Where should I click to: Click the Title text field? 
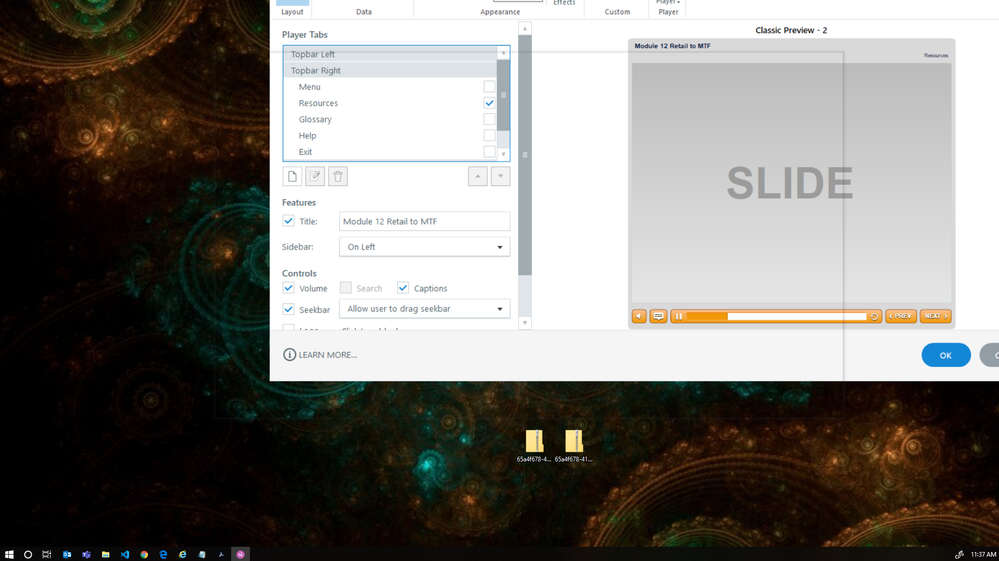424,222
